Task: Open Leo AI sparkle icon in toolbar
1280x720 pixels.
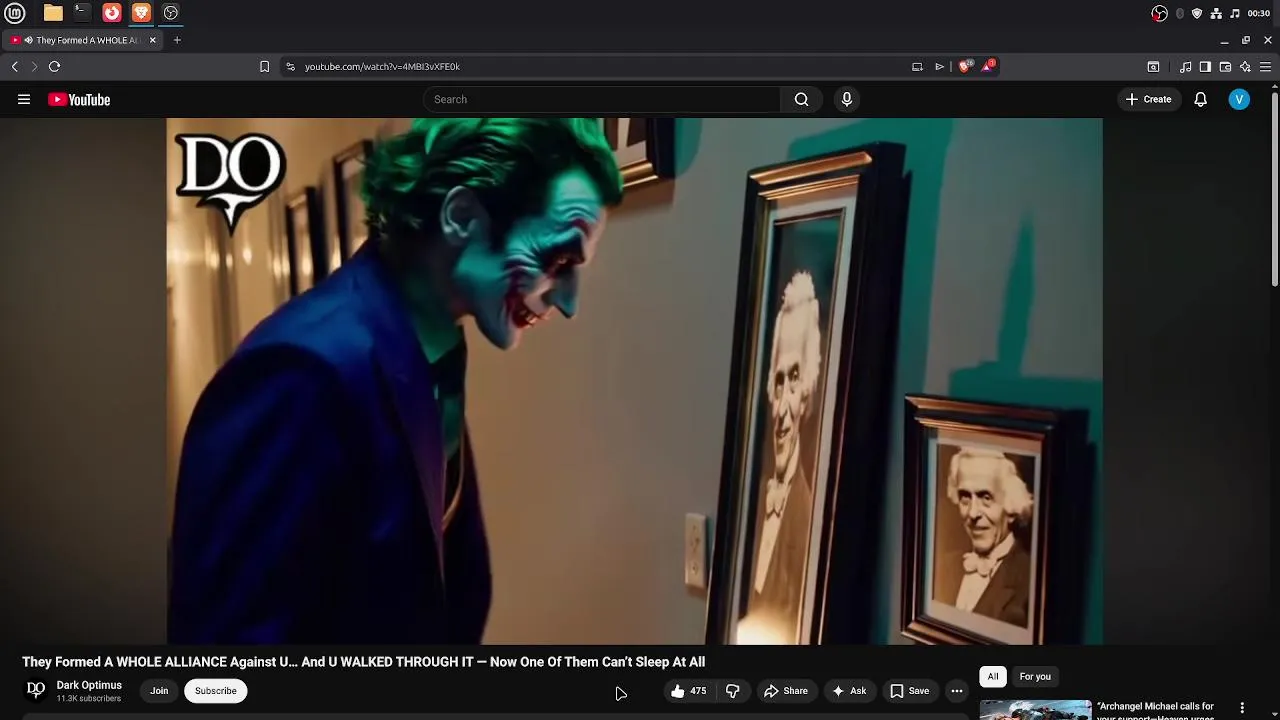Action: pyautogui.click(x=1245, y=66)
